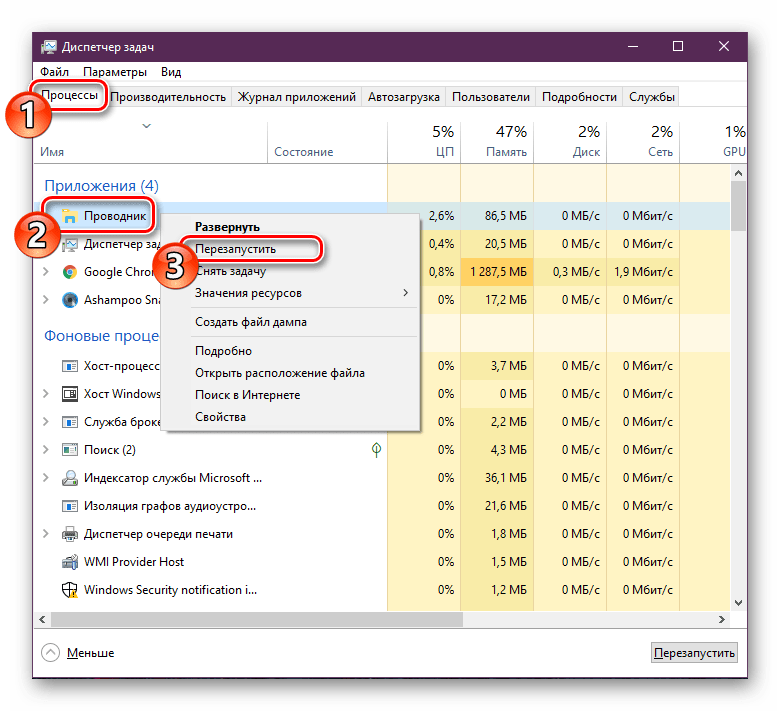Switch to the Подробности tab

[580, 97]
